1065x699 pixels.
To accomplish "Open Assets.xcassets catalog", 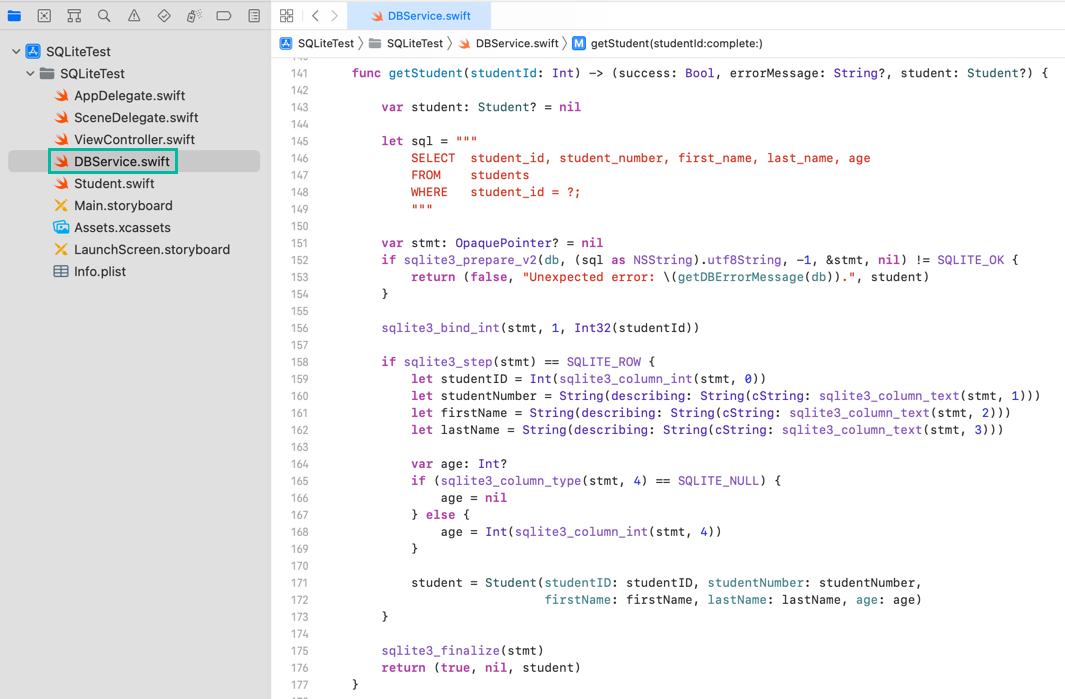I will [122, 228].
